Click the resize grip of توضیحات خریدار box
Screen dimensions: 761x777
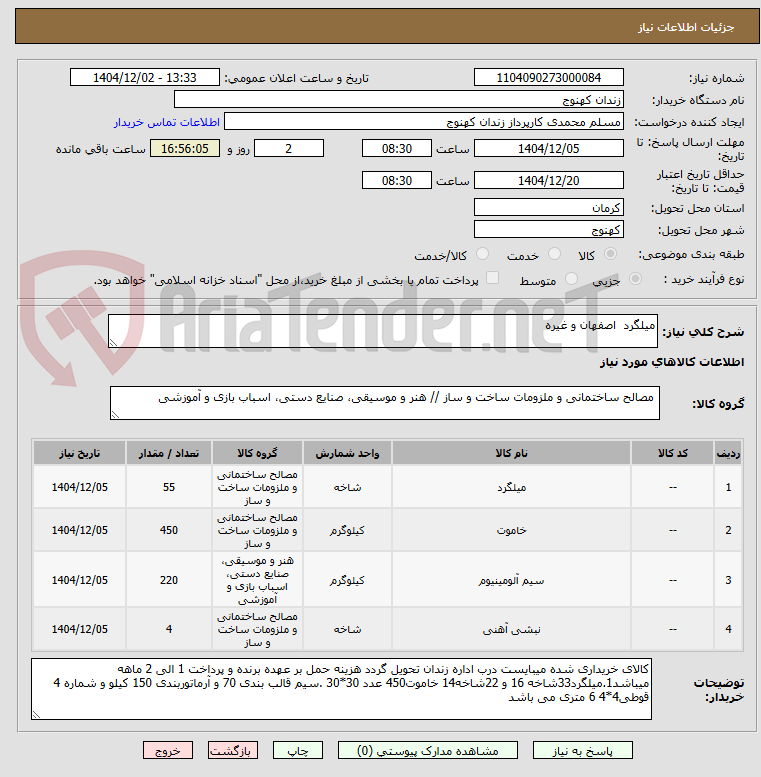coord(36,715)
